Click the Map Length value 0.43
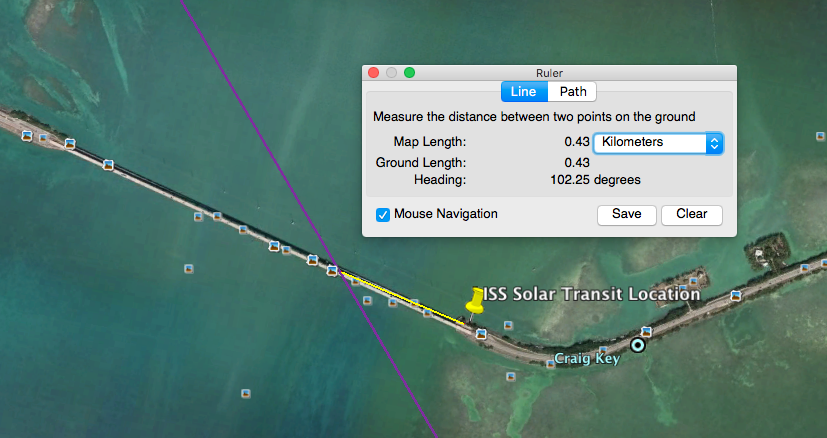 (577, 142)
